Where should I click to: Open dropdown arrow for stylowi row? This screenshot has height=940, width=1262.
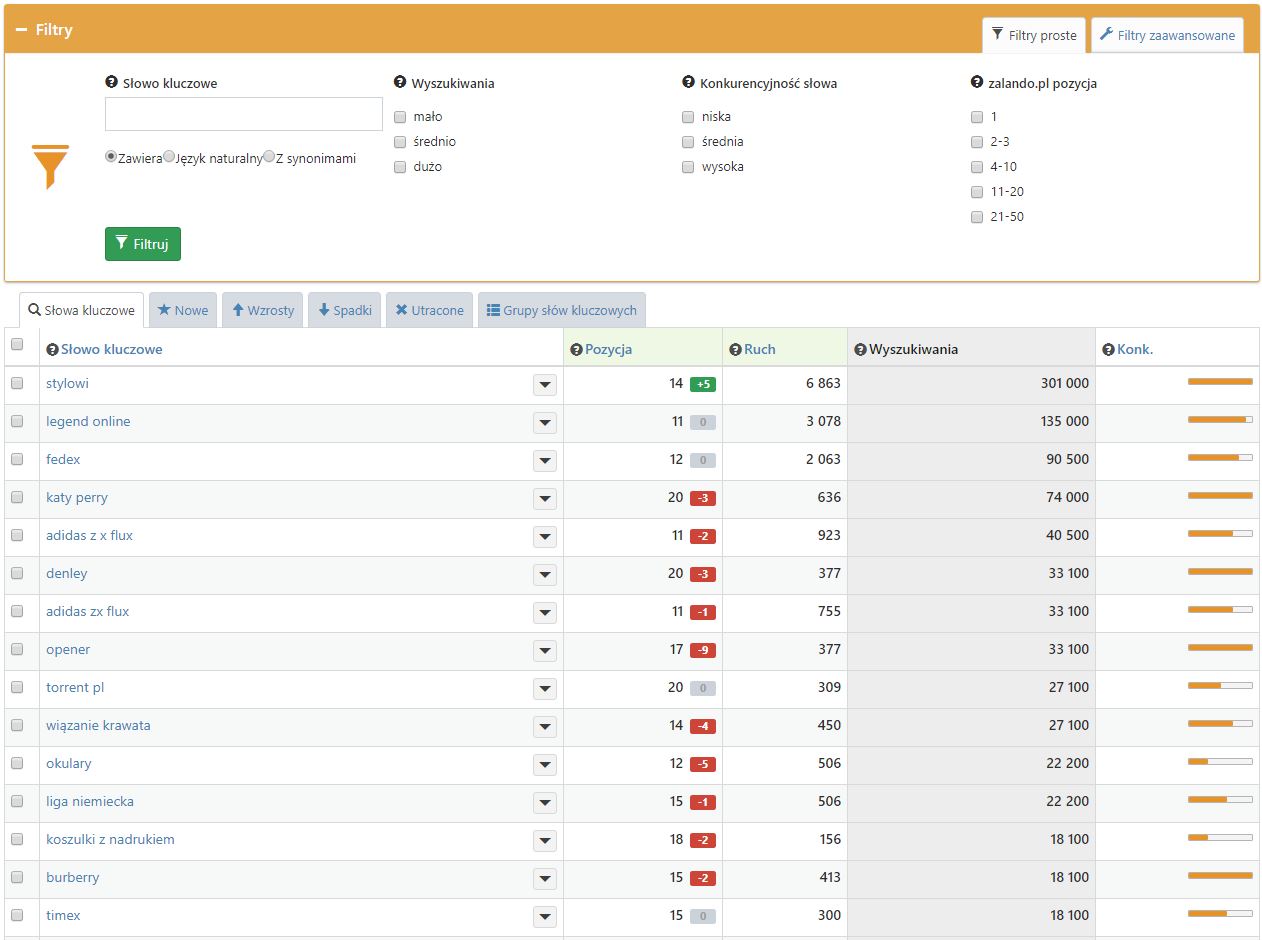pyautogui.click(x=545, y=385)
